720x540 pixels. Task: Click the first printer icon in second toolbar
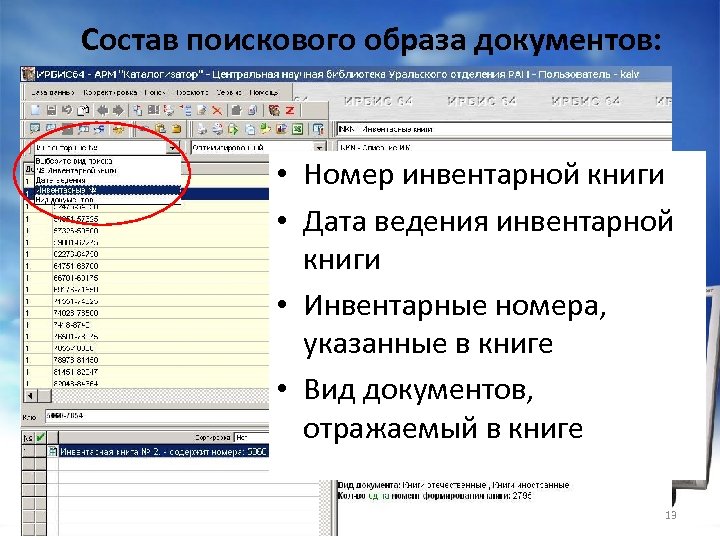(x=202, y=129)
